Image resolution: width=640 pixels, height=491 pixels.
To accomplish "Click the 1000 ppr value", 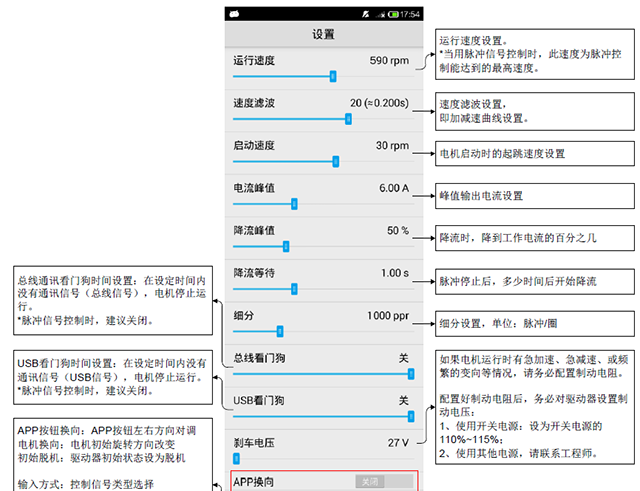I will pos(388,315).
